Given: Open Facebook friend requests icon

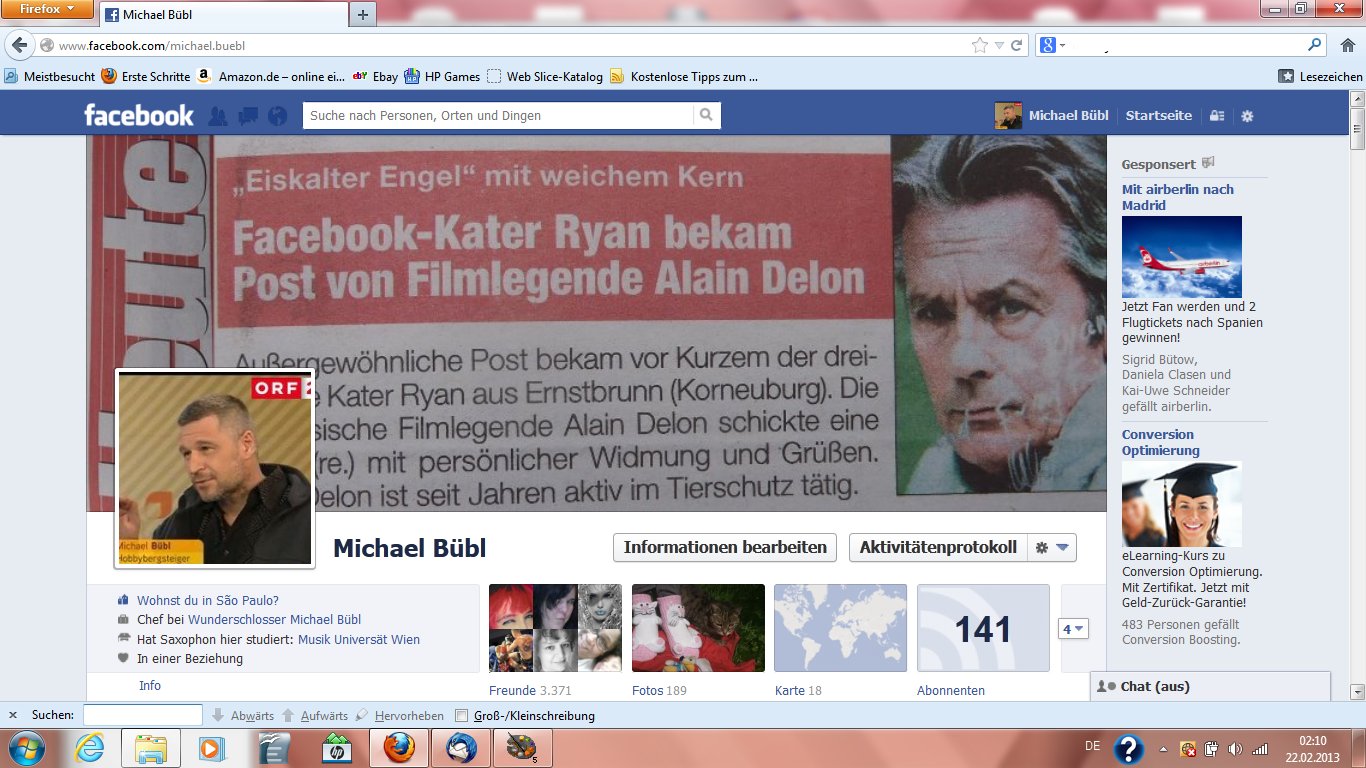Looking at the screenshot, I should tap(218, 116).
